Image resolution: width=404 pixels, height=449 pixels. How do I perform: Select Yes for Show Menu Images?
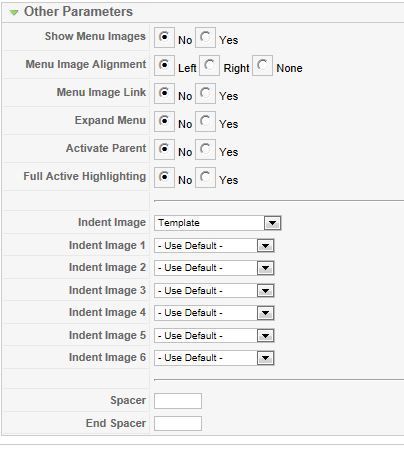pos(205,37)
